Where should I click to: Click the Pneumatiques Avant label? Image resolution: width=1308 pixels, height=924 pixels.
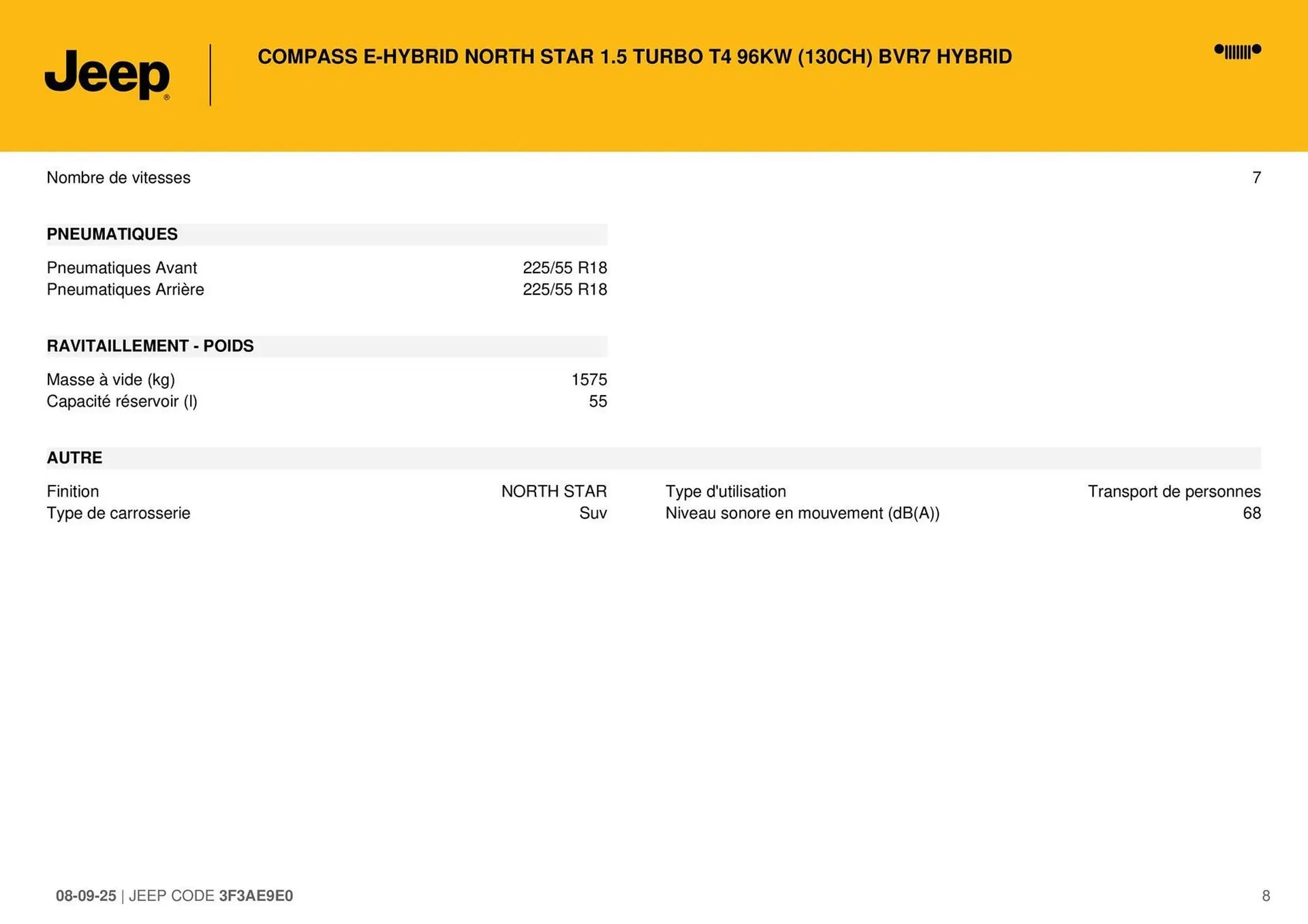(x=122, y=268)
